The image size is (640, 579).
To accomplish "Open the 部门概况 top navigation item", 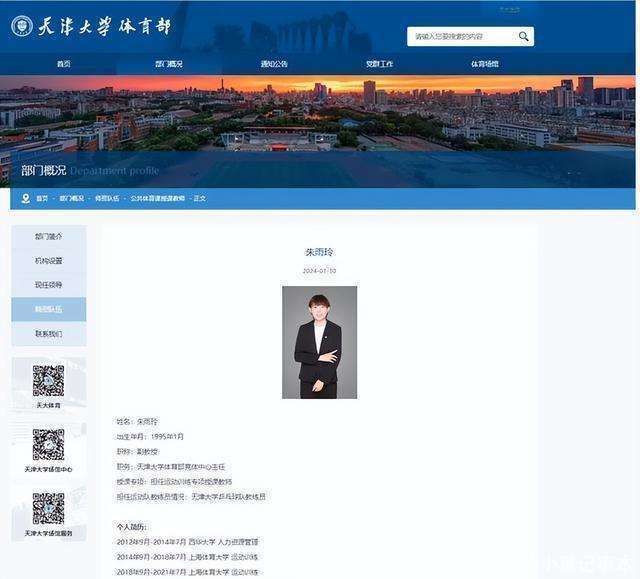I will coord(169,64).
